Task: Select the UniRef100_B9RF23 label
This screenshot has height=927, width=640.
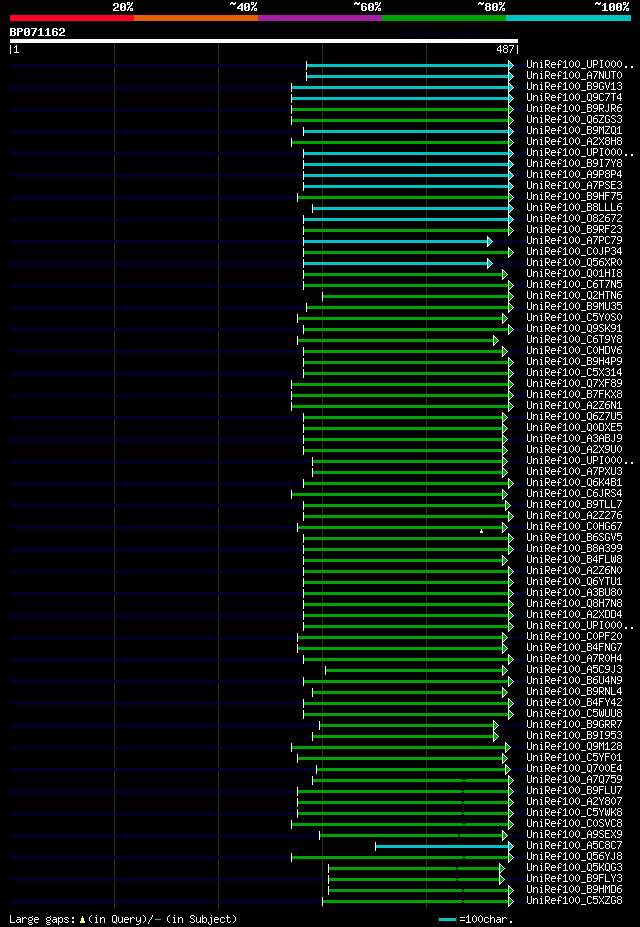Action: coord(574,230)
